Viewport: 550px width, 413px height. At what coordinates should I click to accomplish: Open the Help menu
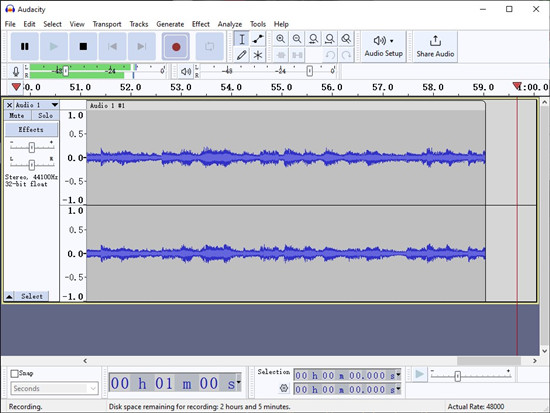[x=281, y=24]
